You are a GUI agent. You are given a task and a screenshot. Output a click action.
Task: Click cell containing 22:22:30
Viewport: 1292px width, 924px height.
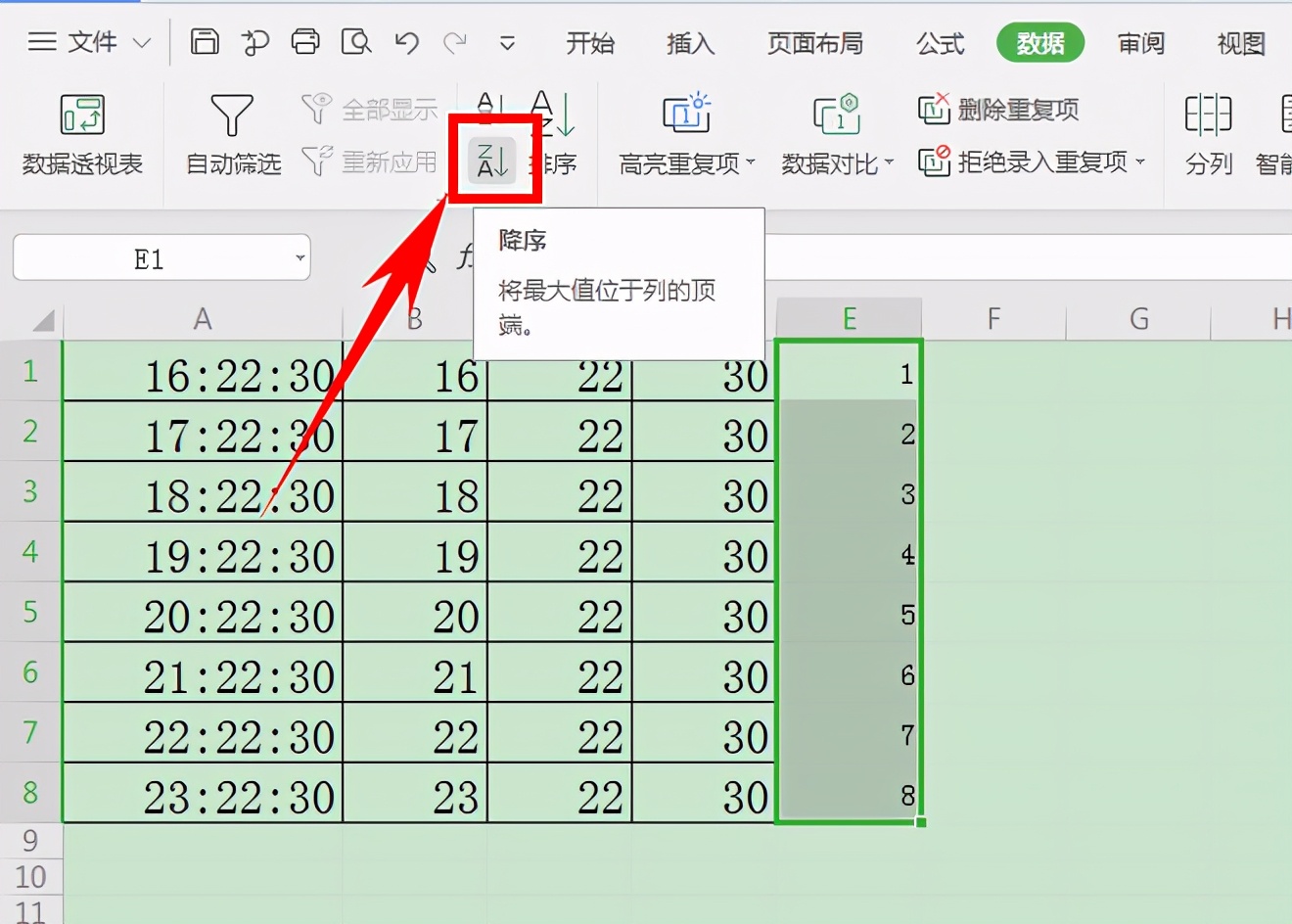(x=203, y=733)
